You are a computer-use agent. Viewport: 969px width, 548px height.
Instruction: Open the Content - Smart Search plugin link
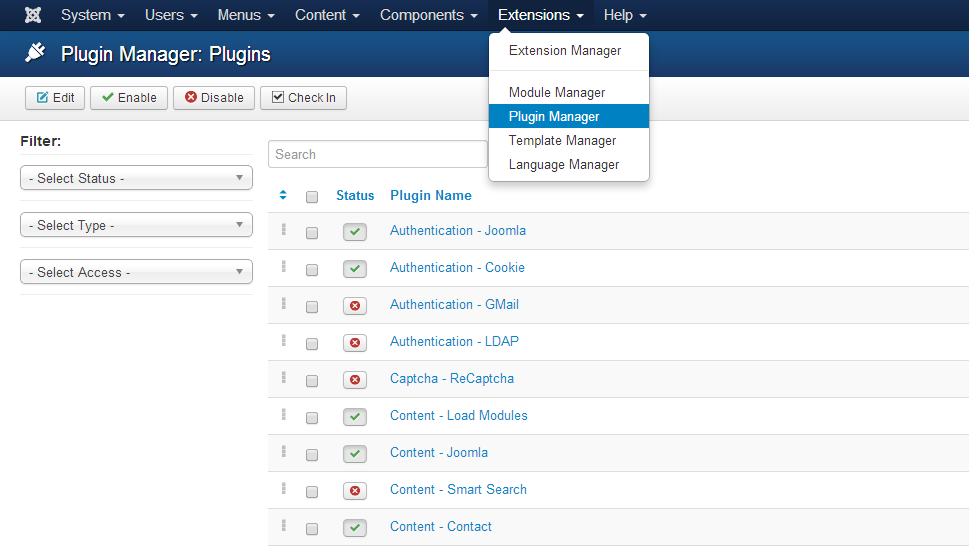pos(458,490)
